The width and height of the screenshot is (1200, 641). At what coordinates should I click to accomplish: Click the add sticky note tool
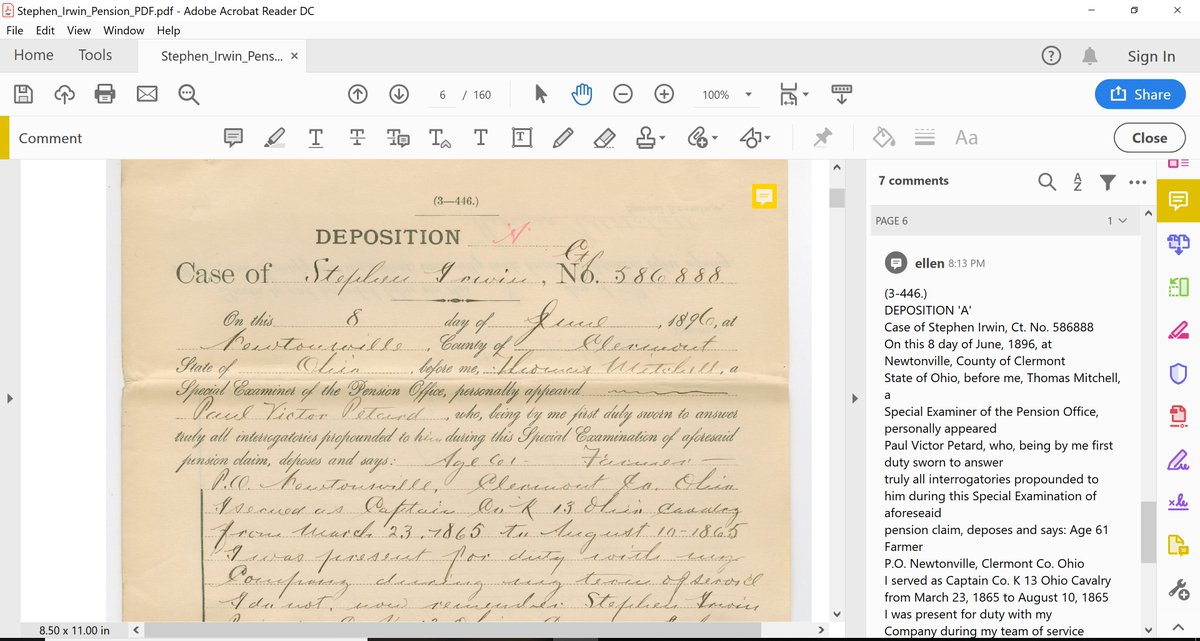[x=234, y=138]
